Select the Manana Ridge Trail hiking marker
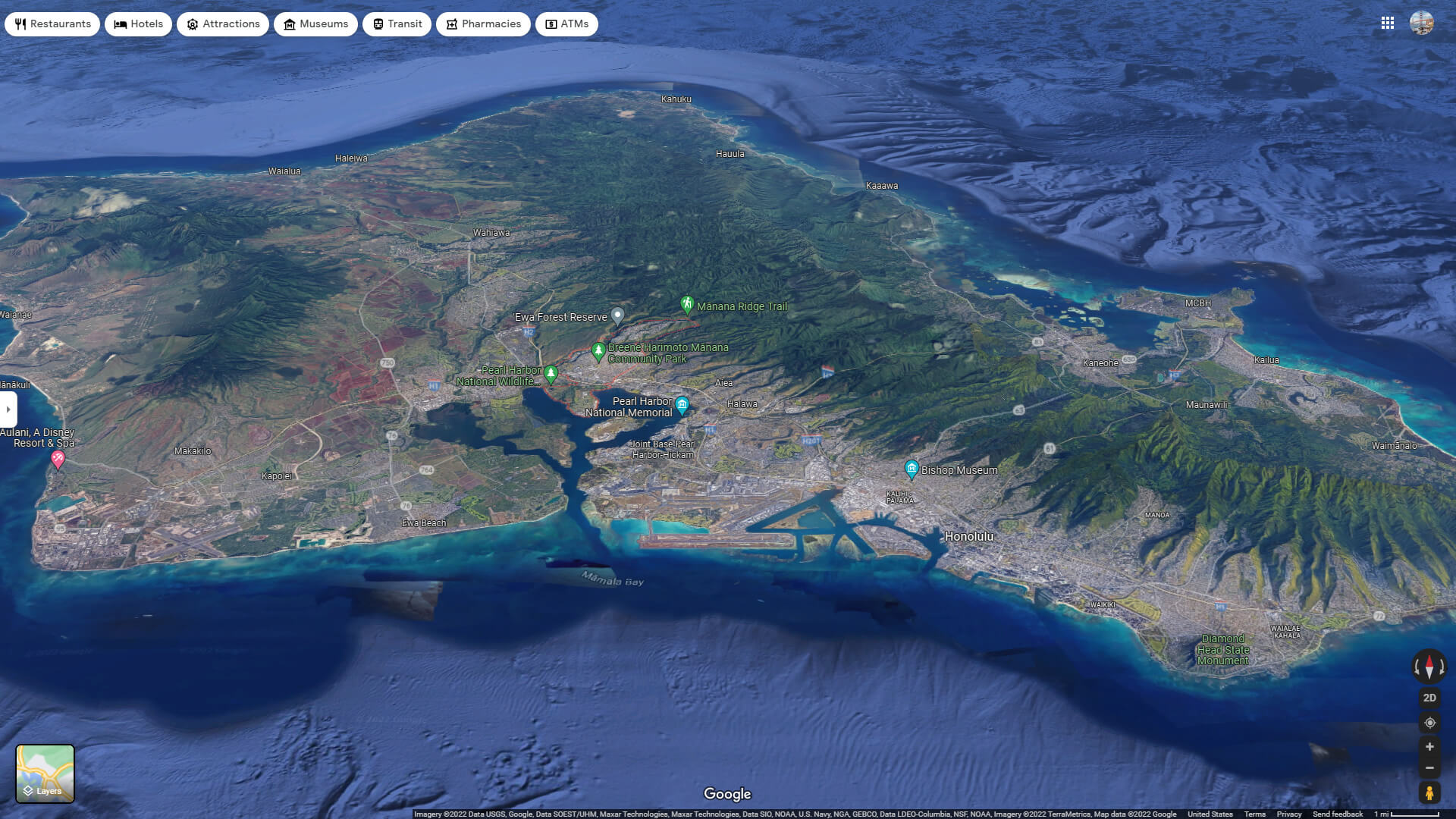 tap(687, 304)
